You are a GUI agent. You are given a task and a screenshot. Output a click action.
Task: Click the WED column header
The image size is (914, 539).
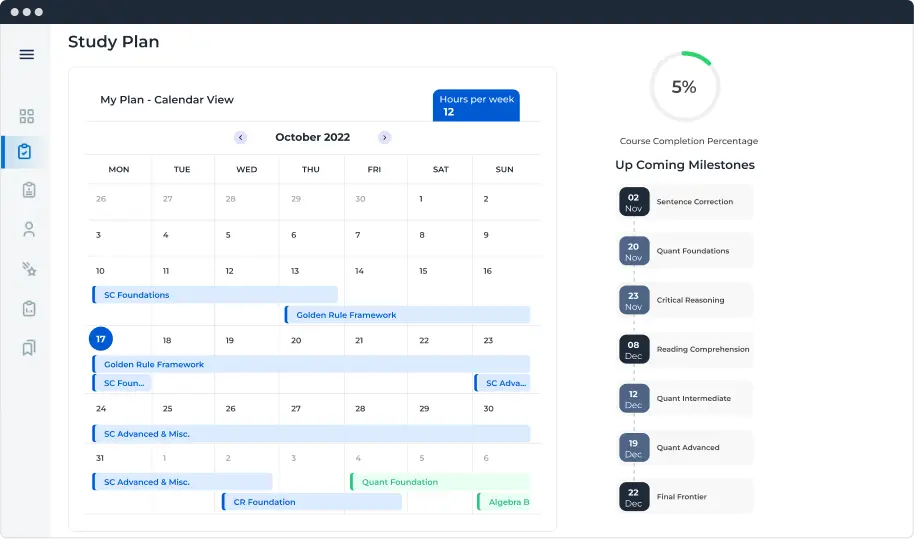tap(247, 170)
